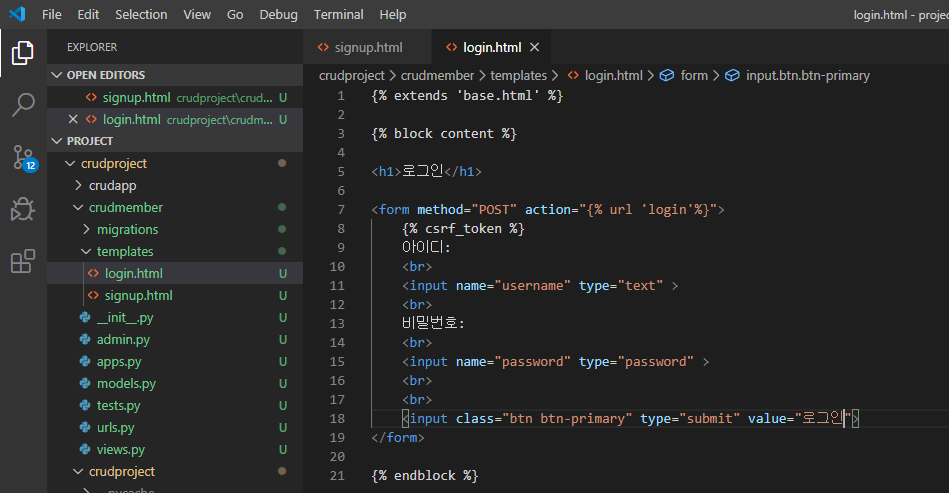Click the closing form tag line
949x493 pixels.
click(x=398, y=437)
